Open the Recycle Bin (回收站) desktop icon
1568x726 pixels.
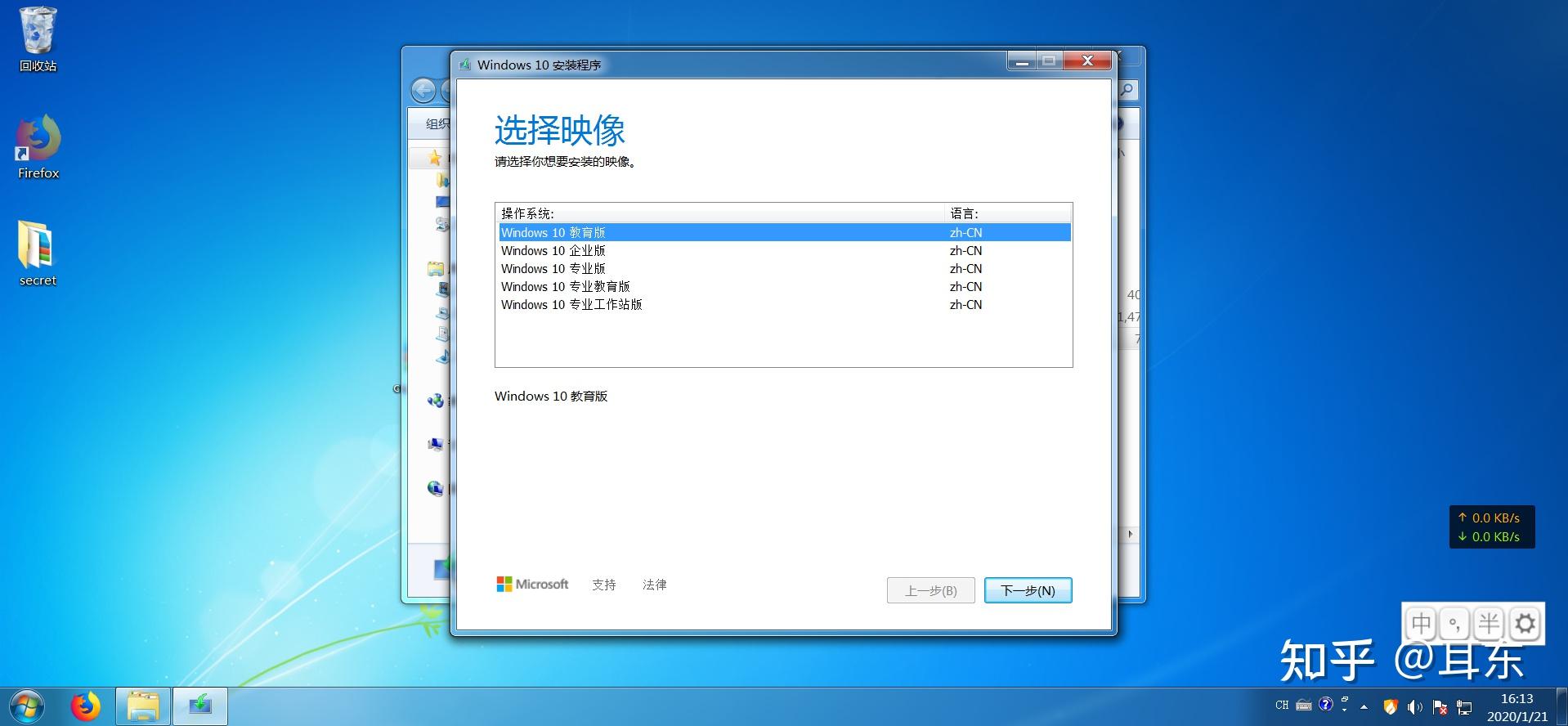(x=38, y=40)
